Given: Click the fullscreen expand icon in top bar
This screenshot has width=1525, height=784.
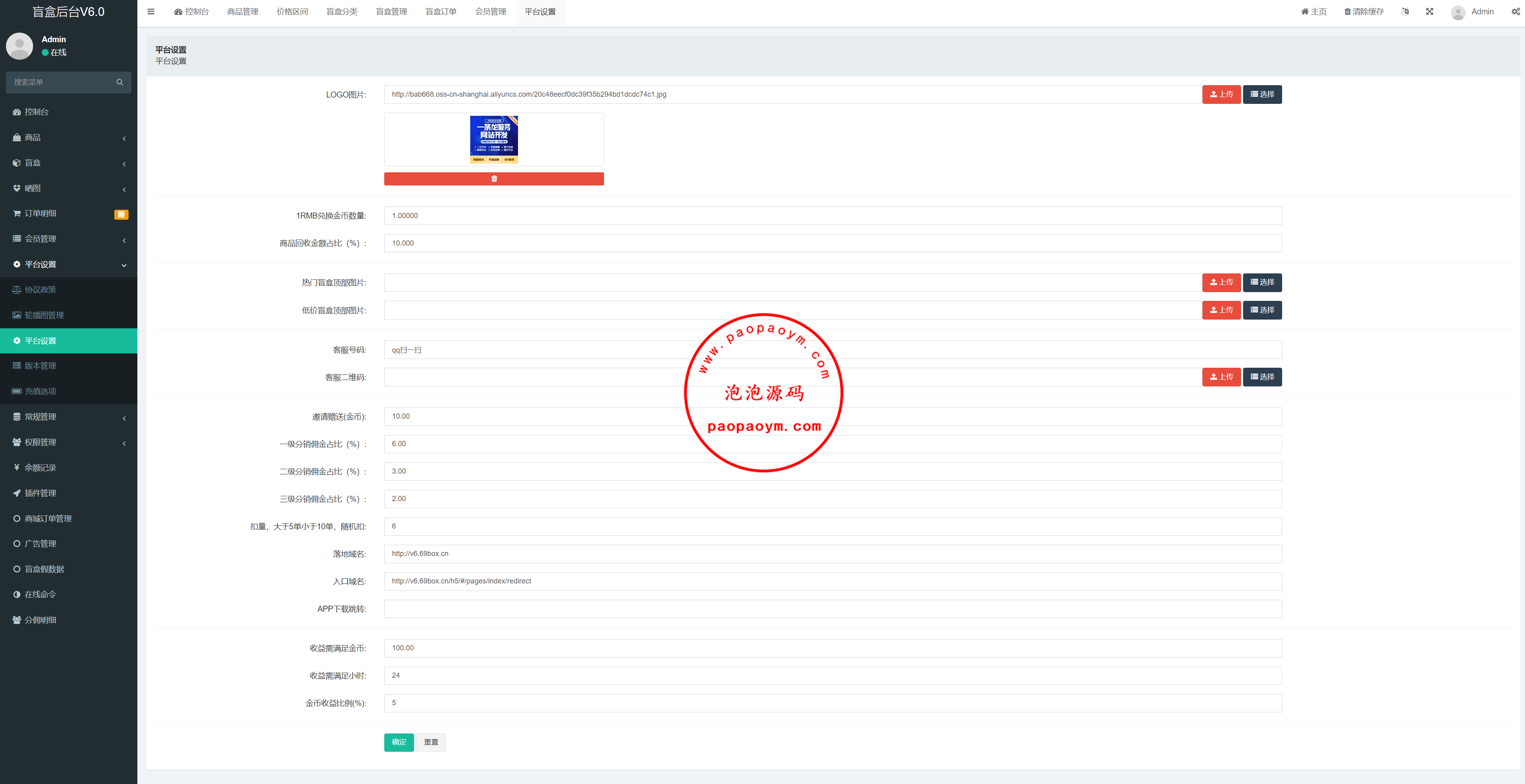Looking at the screenshot, I should (1429, 12).
